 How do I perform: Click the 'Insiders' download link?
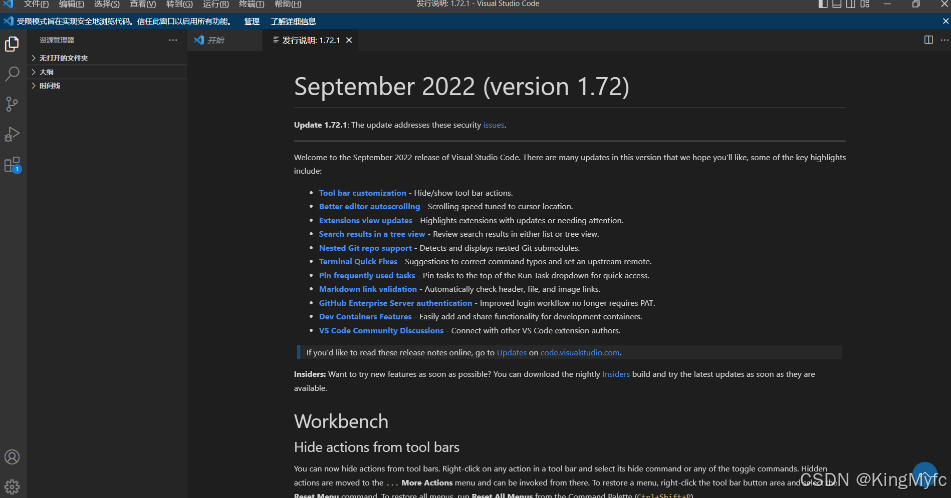pyautogui.click(x=616, y=374)
